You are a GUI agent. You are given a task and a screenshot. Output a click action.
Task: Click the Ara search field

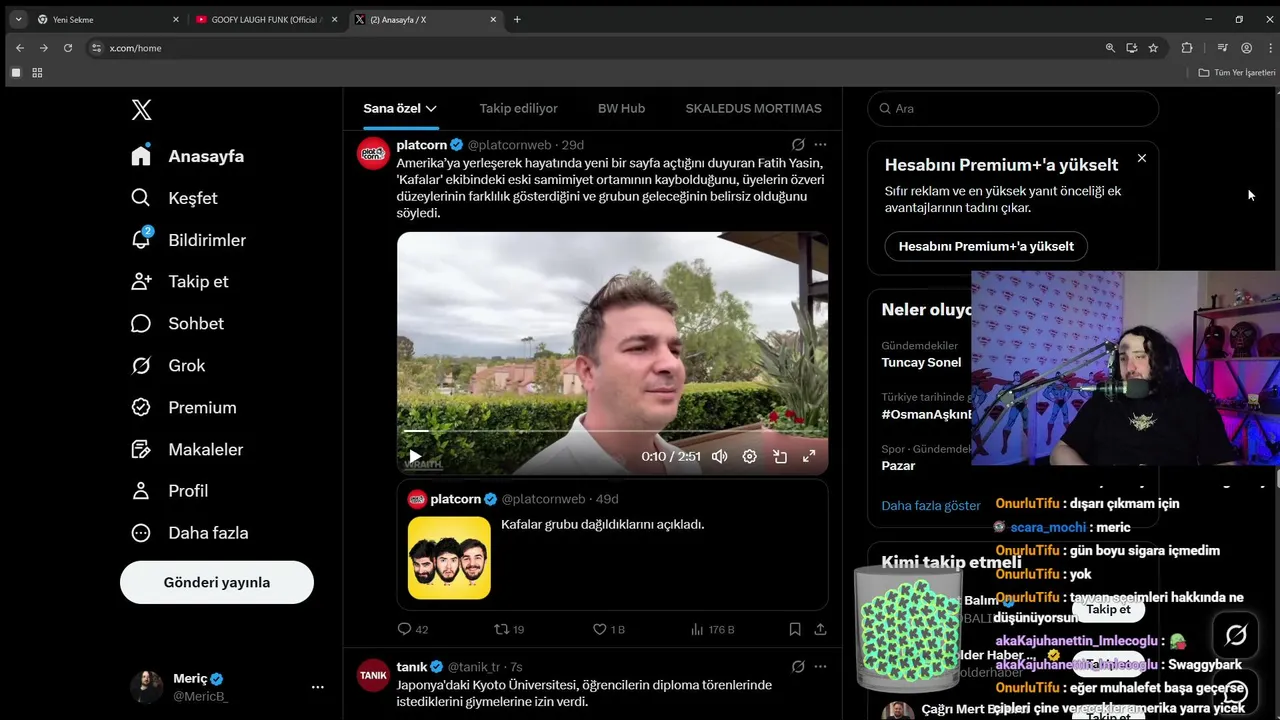[1013, 108]
